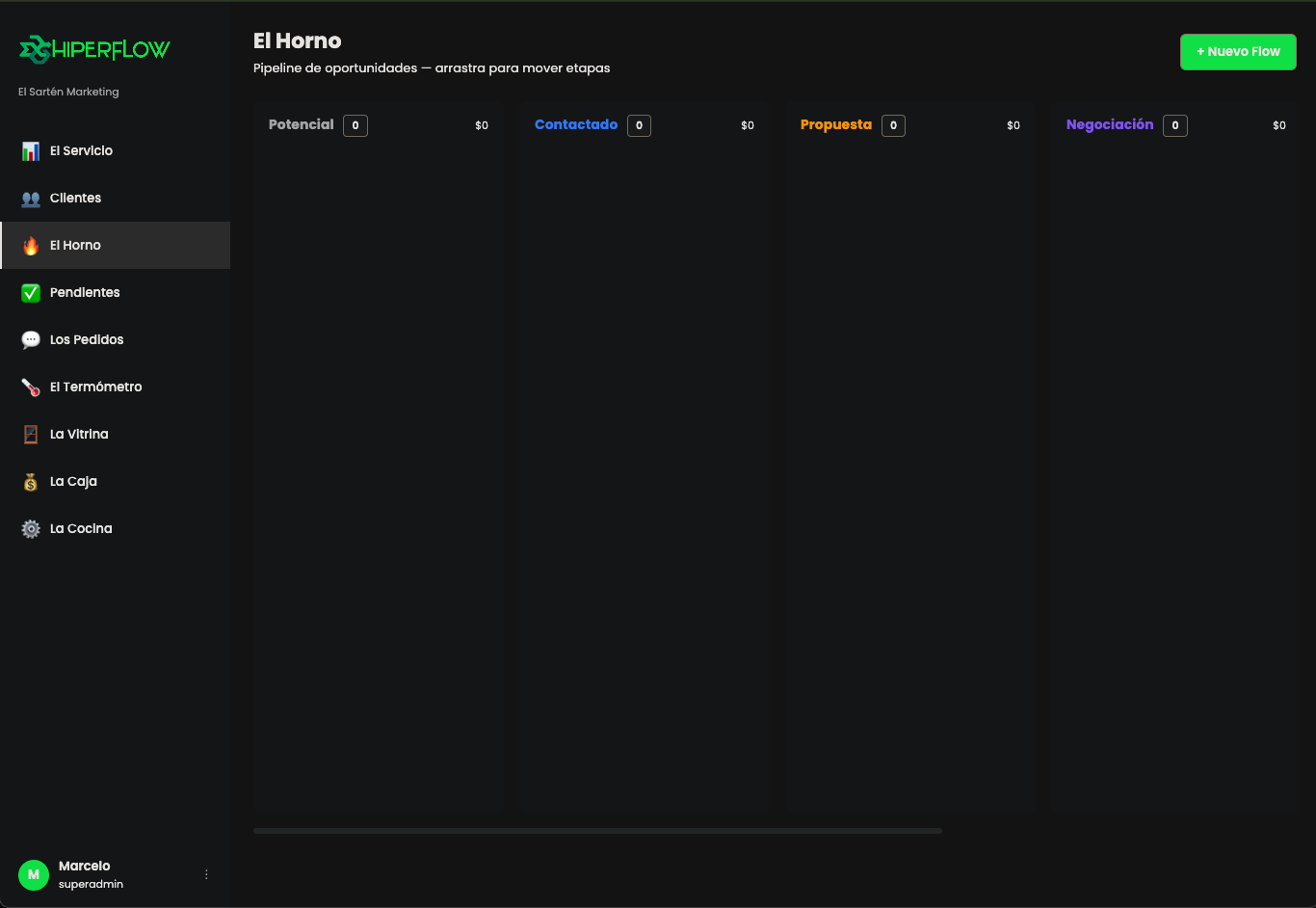Click the superadmin role label
This screenshot has width=1316, height=908.
(x=91, y=884)
